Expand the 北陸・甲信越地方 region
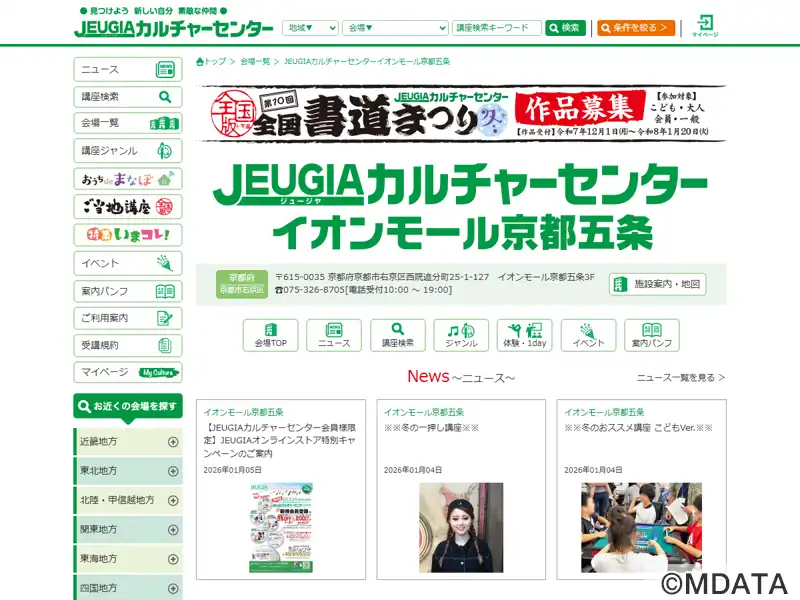The image size is (800, 600). click(128, 501)
